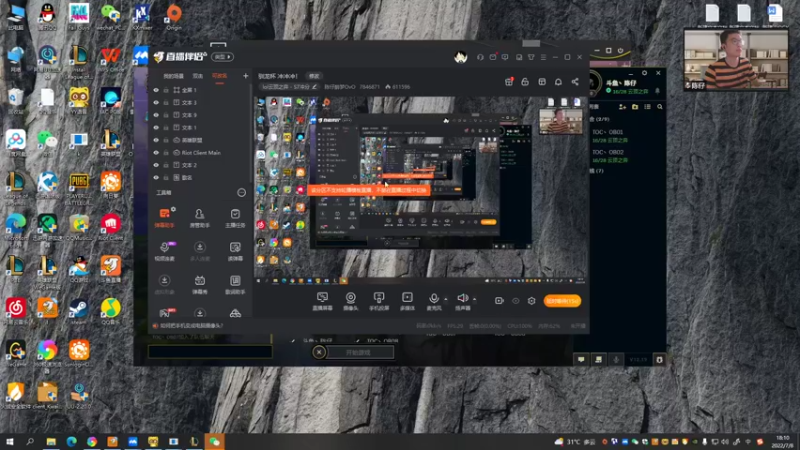Screen dimensions: 800x450
Task: Click the orange start streaming button
Action: click(x=562, y=301)
